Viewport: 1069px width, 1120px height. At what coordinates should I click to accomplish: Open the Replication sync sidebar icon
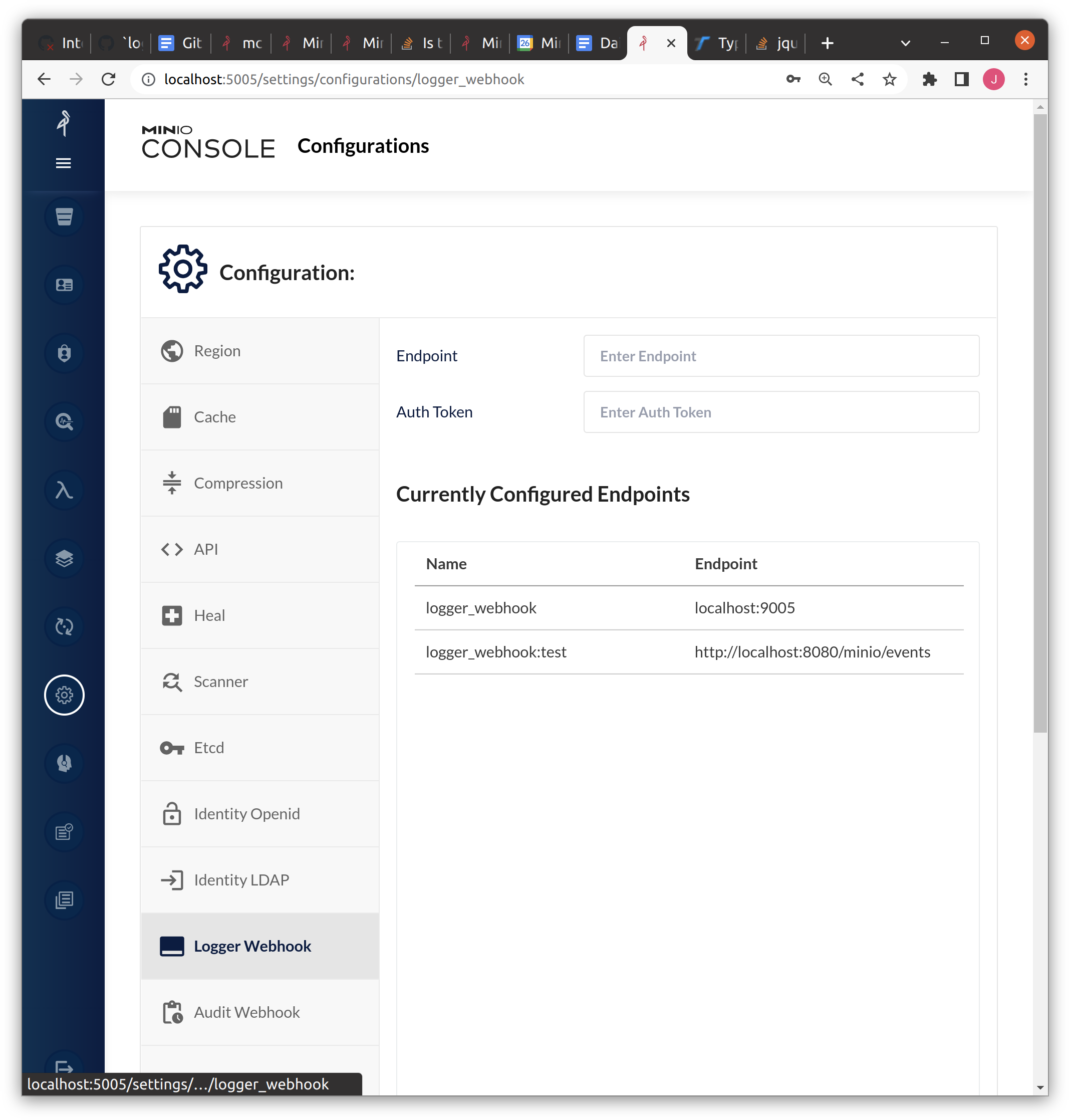[x=64, y=627]
